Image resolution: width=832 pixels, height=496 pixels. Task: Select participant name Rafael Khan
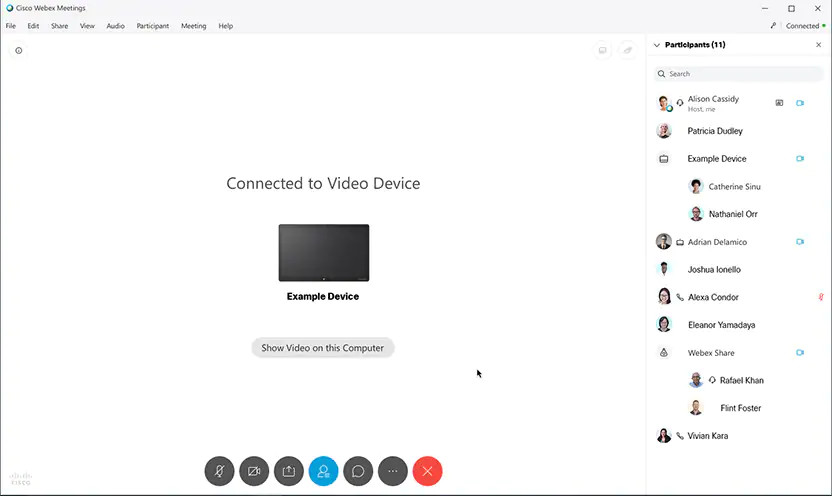[742, 380]
